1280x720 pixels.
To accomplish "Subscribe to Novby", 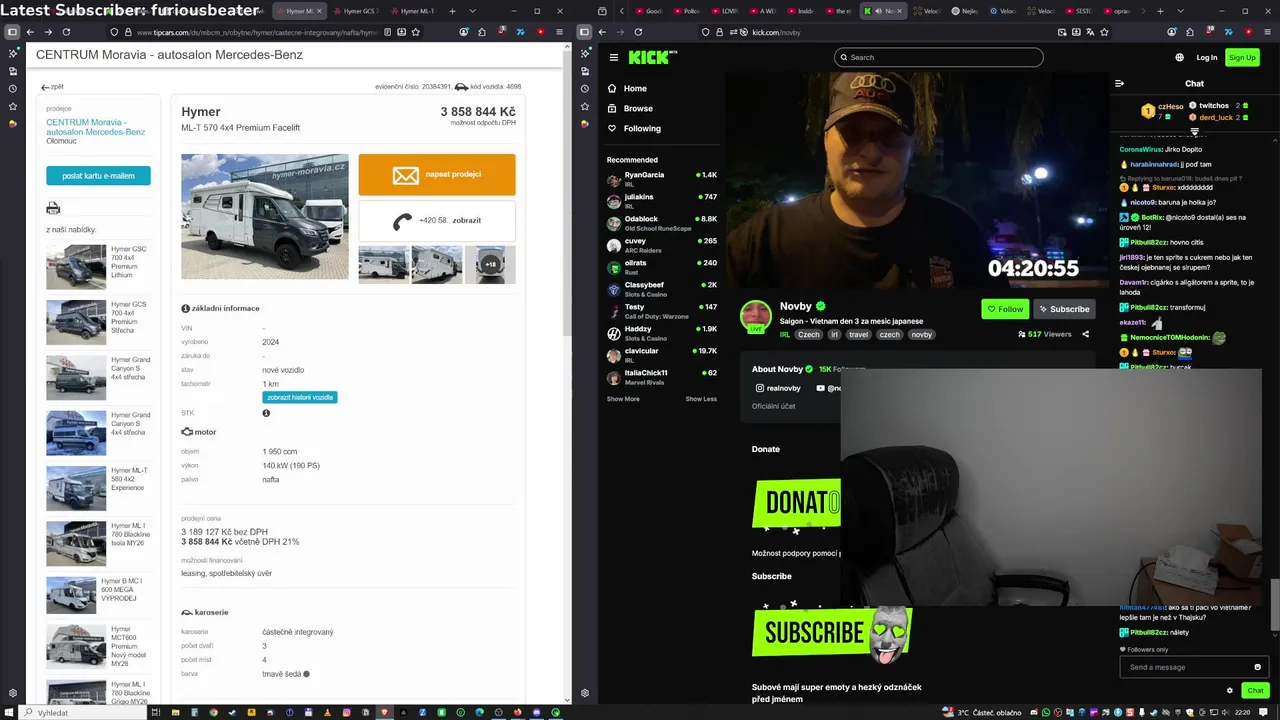I will click(x=1063, y=309).
